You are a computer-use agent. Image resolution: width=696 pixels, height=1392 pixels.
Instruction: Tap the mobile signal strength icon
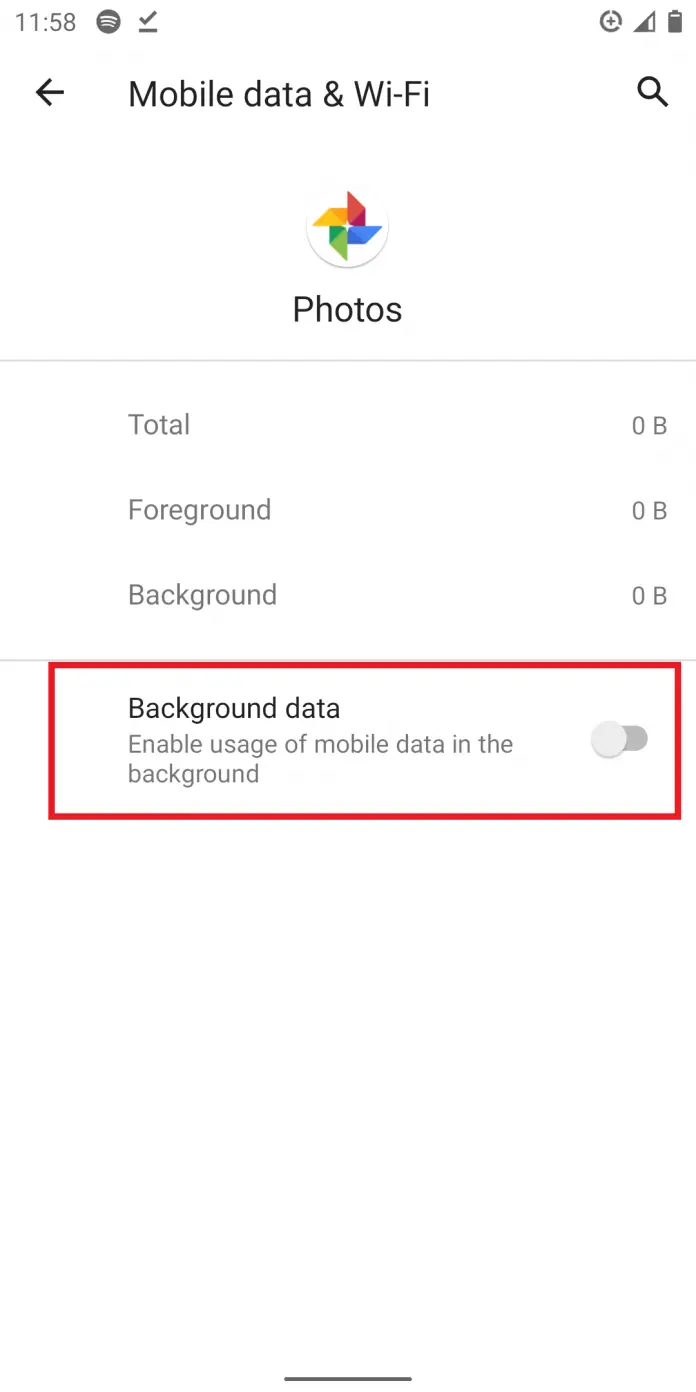[643, 22]
